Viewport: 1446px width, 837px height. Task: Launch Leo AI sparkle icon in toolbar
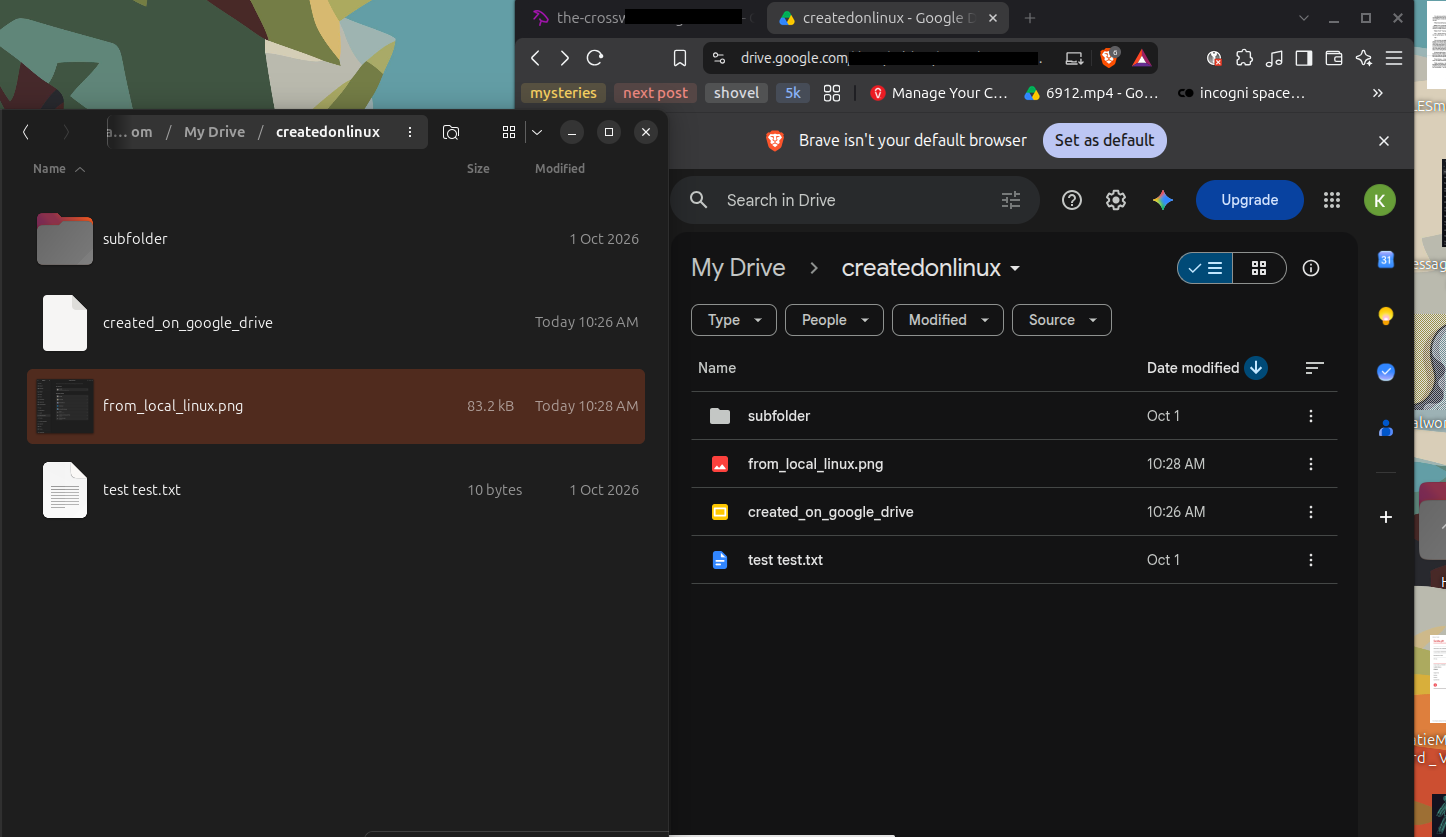point(1363,58)
